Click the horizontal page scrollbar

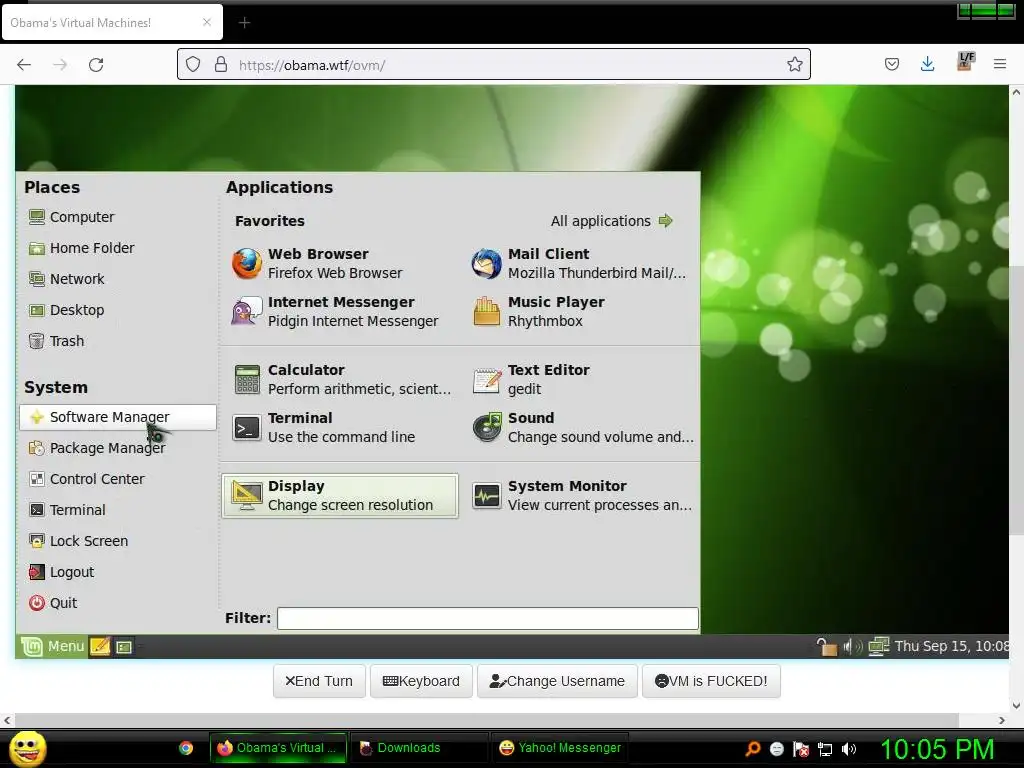coord(487,720)
